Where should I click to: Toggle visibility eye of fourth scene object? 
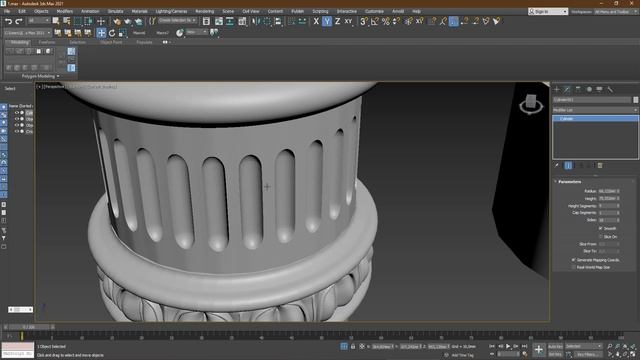[17, 131]
